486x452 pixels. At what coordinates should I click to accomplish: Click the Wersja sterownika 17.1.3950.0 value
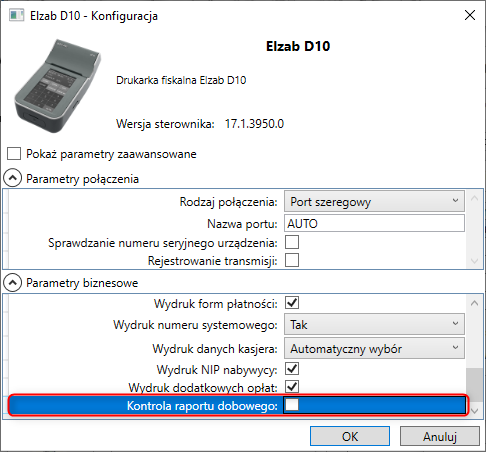coord(254,124)
